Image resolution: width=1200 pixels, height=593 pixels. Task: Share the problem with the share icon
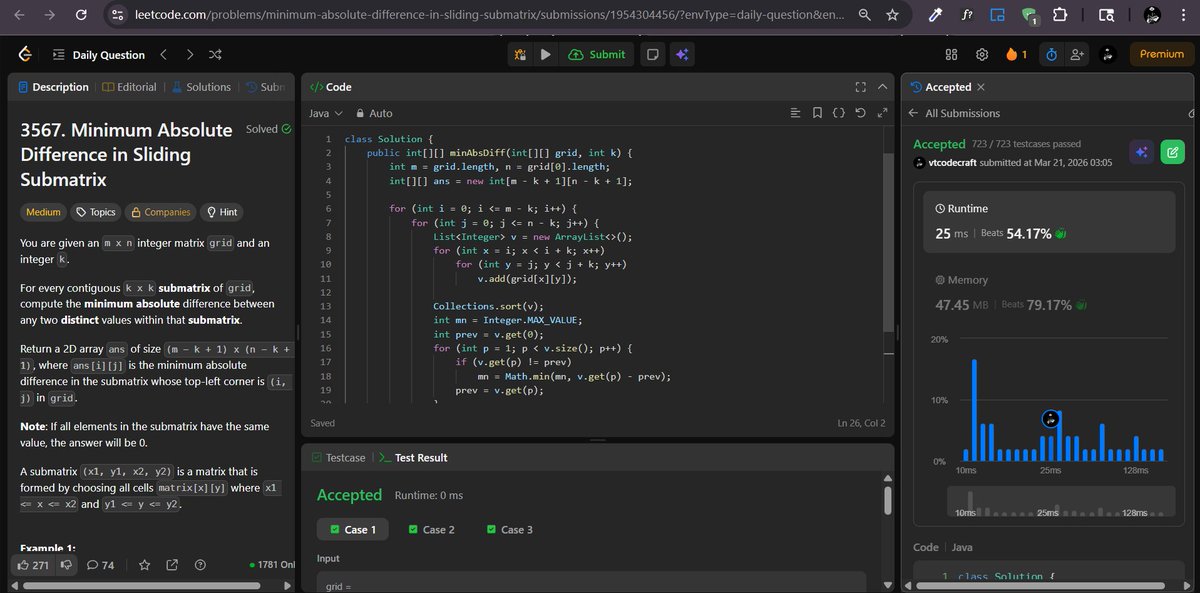click(x=172, y=565)
